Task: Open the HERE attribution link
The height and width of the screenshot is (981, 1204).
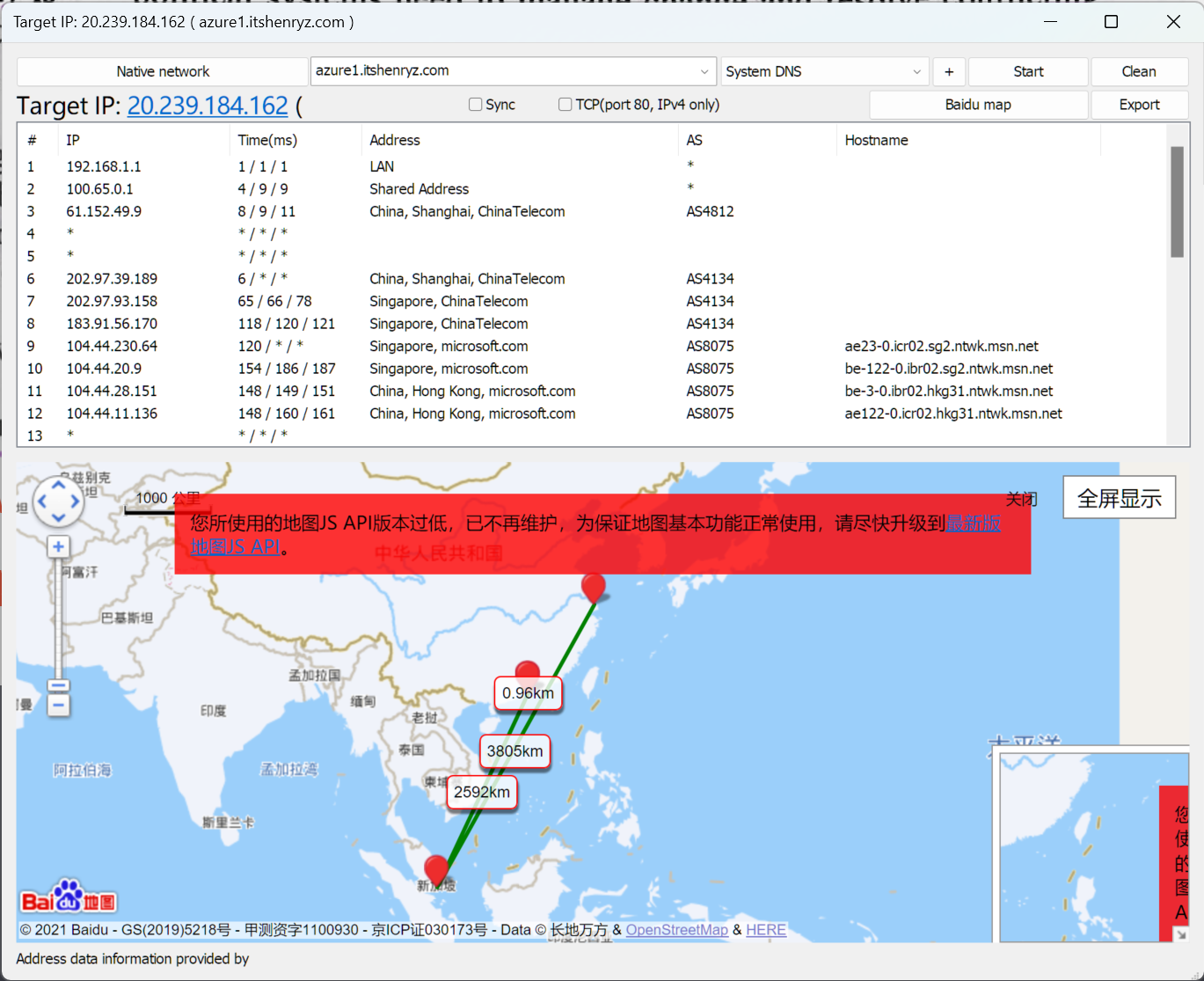Action: (766, 930)
